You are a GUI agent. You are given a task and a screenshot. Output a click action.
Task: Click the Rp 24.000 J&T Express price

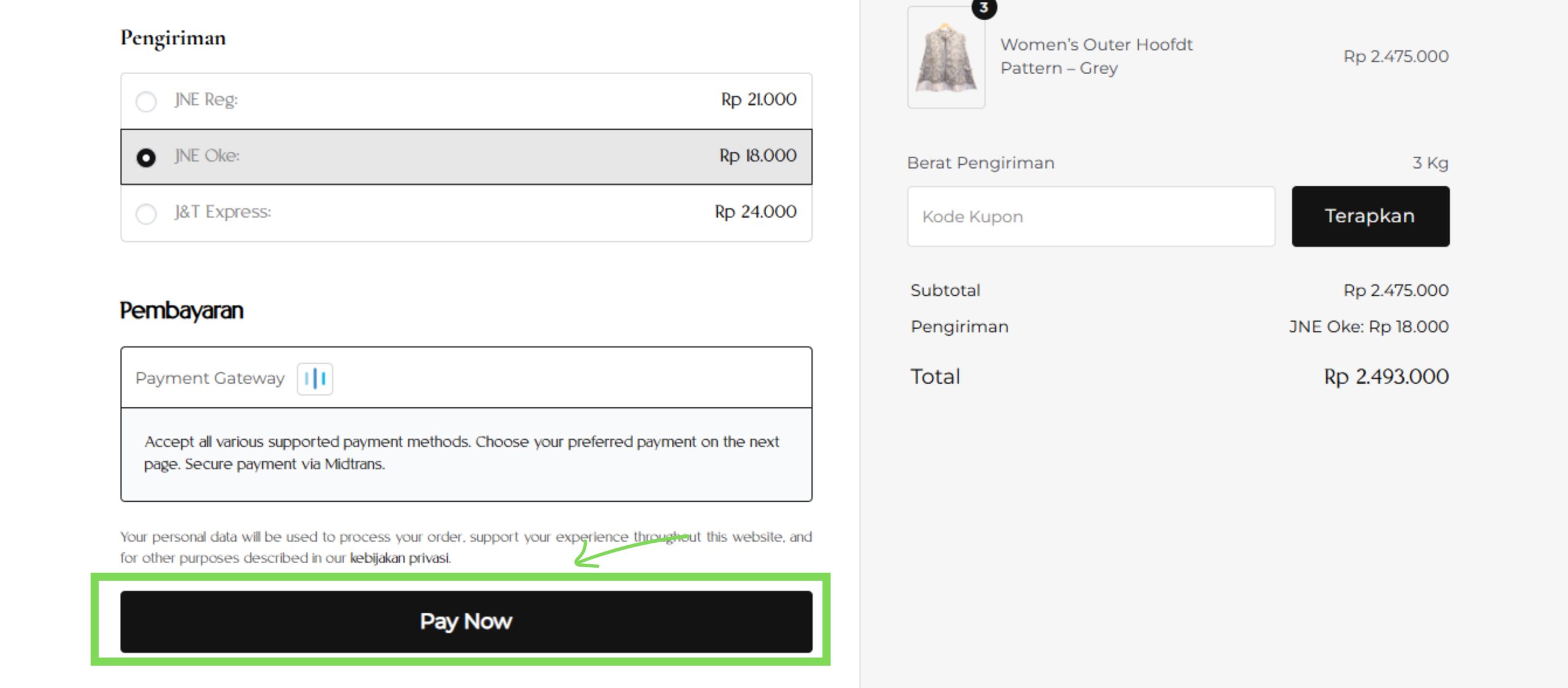755,212
